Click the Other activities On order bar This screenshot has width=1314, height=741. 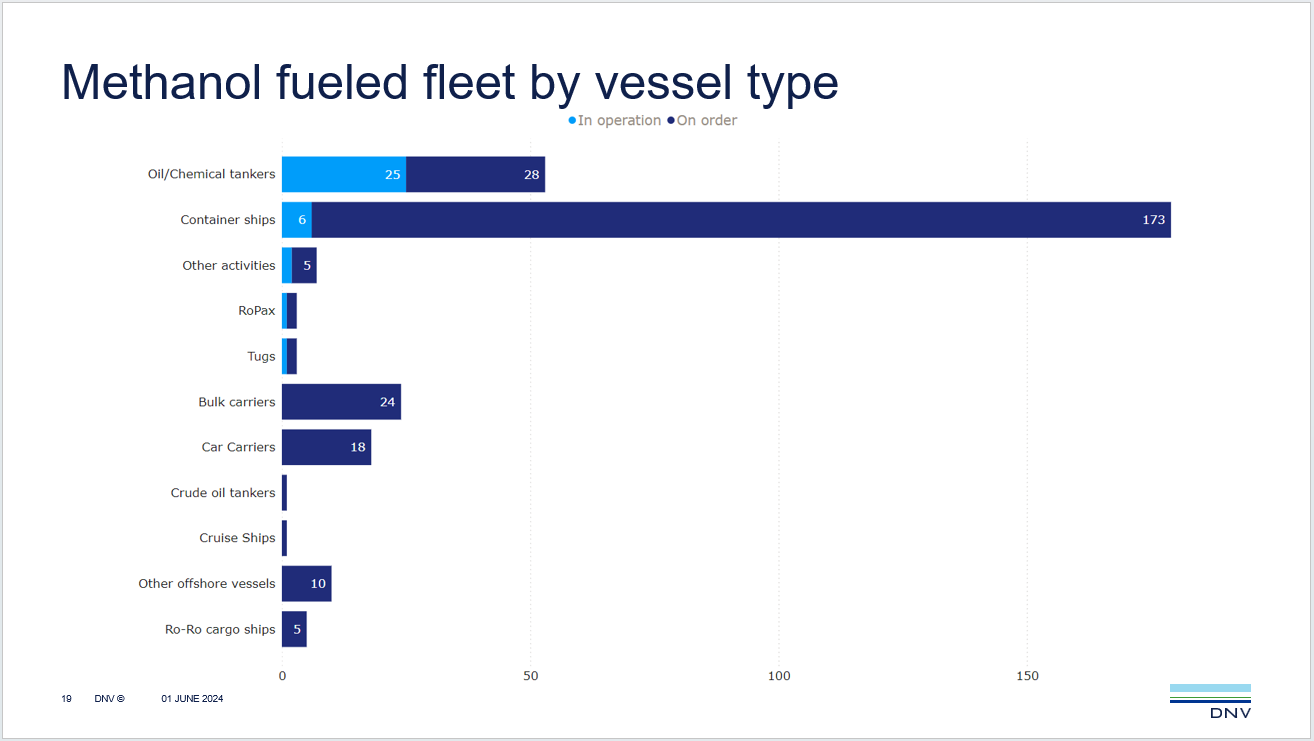click(x=304, y=266)
